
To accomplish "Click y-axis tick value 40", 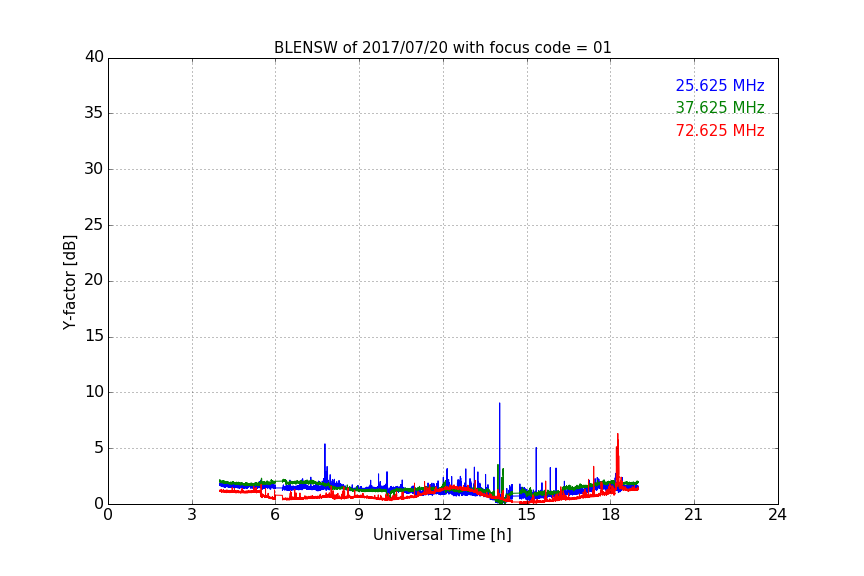I will point(94,57).
